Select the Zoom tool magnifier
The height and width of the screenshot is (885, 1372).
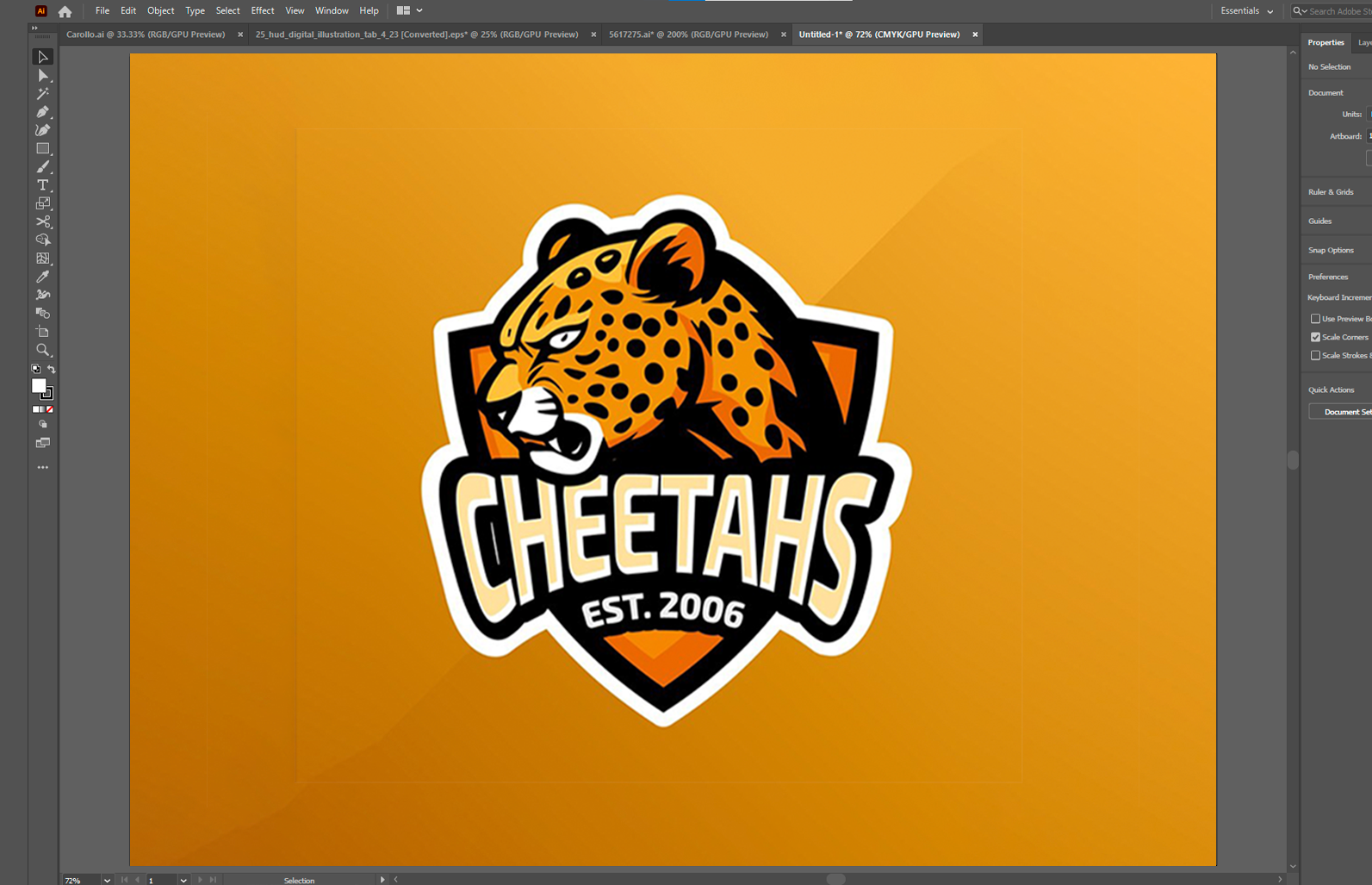pyautogui.click(x=42, y=350)
